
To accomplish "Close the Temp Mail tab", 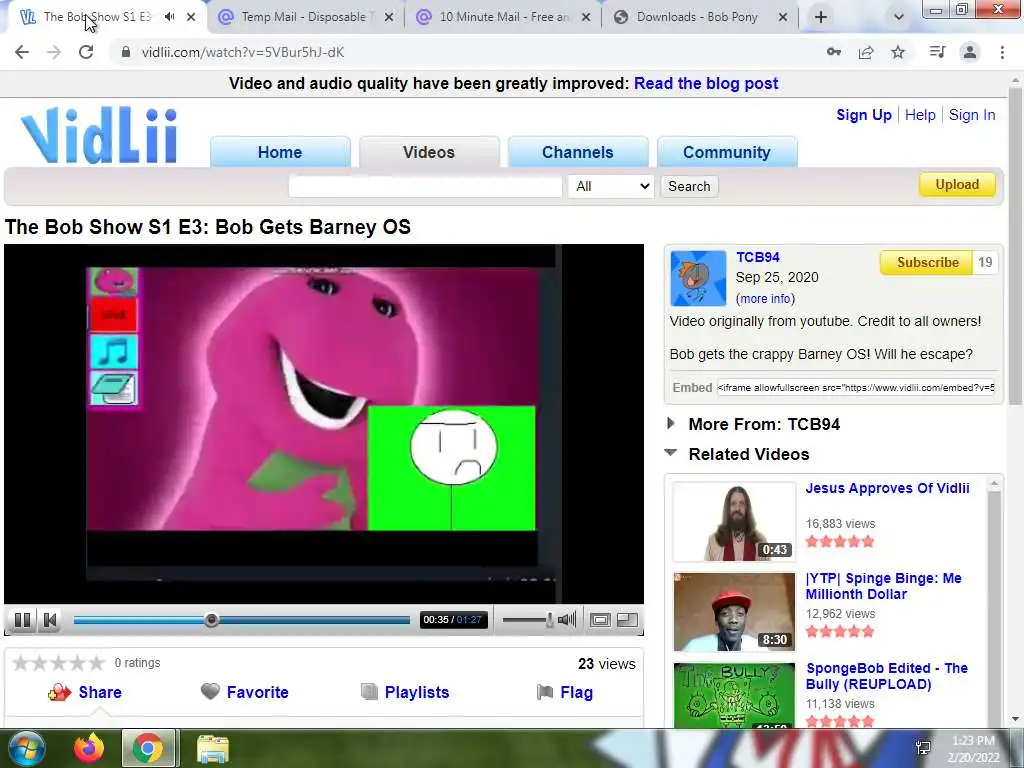I will (x=389, y=18).
